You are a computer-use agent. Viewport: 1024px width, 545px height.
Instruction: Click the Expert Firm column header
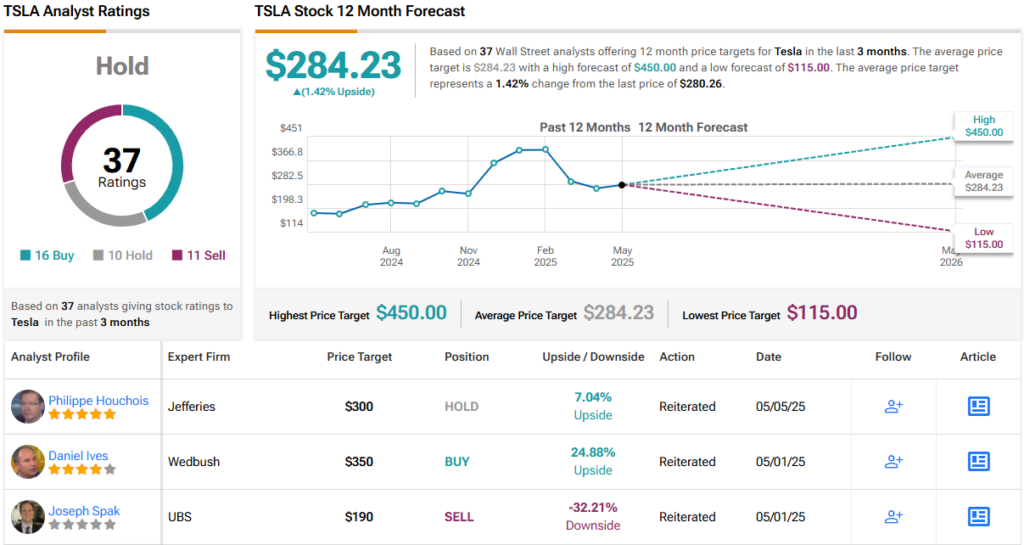199,357
